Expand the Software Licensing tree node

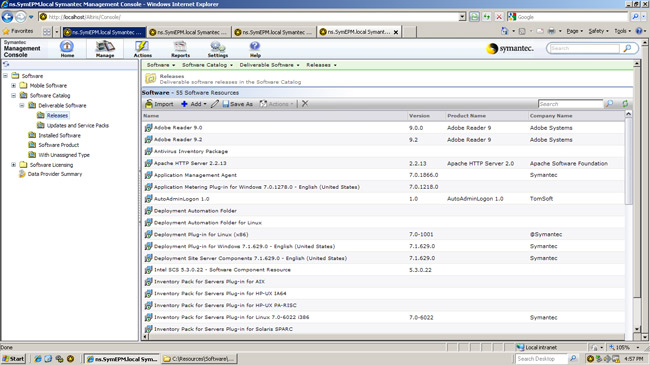[14, 165]
